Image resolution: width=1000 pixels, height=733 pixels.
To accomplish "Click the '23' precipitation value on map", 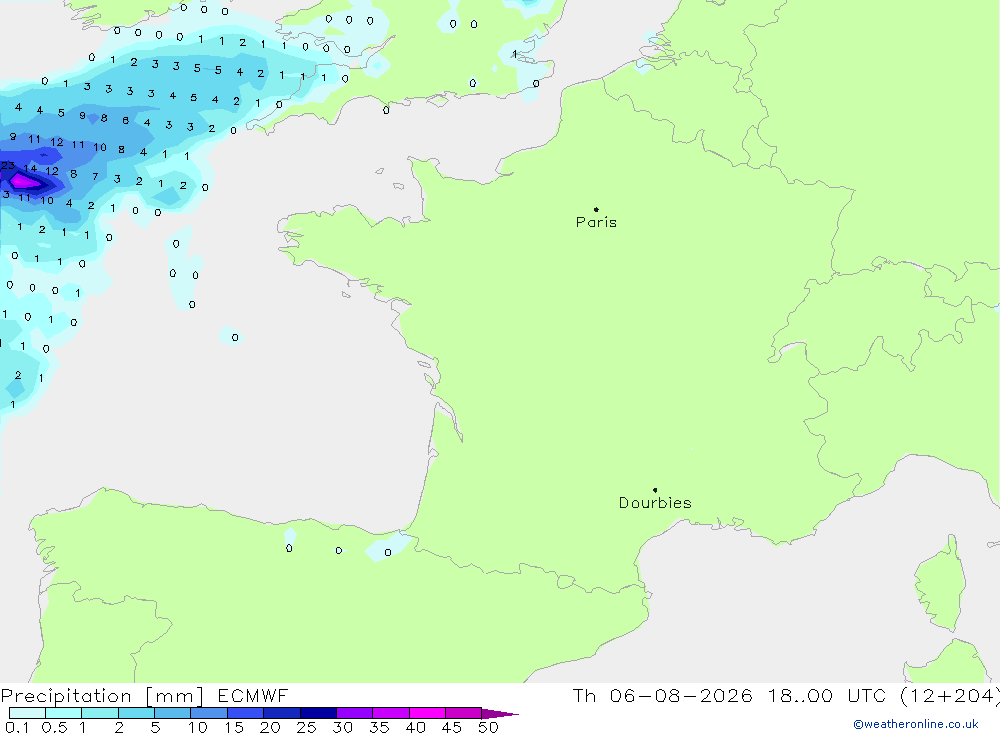I will 8,165.
